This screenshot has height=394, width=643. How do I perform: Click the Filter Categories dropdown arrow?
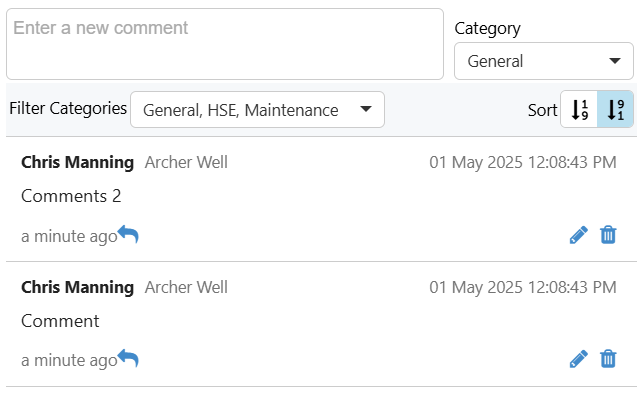point(365,109)
